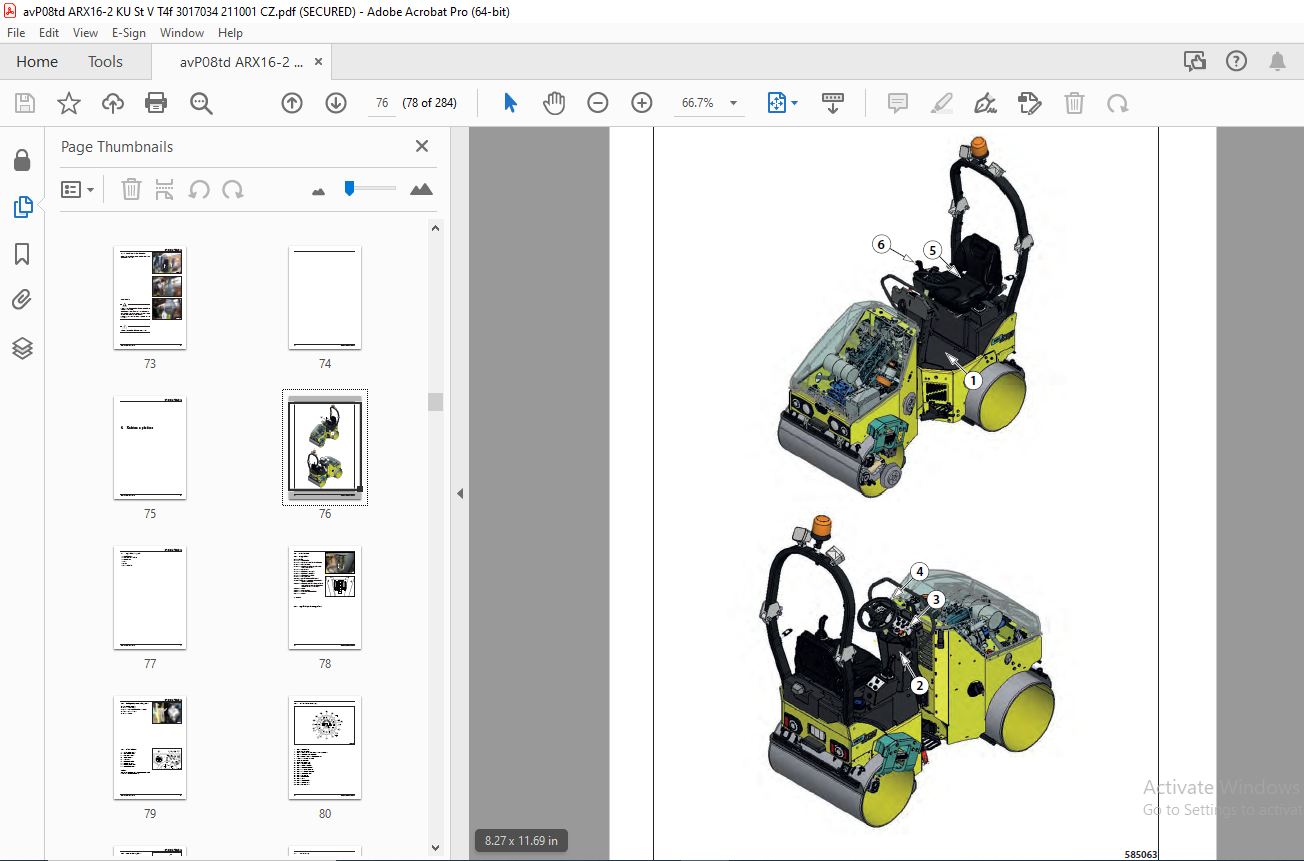Switch to the Home tab

(37, 62)
